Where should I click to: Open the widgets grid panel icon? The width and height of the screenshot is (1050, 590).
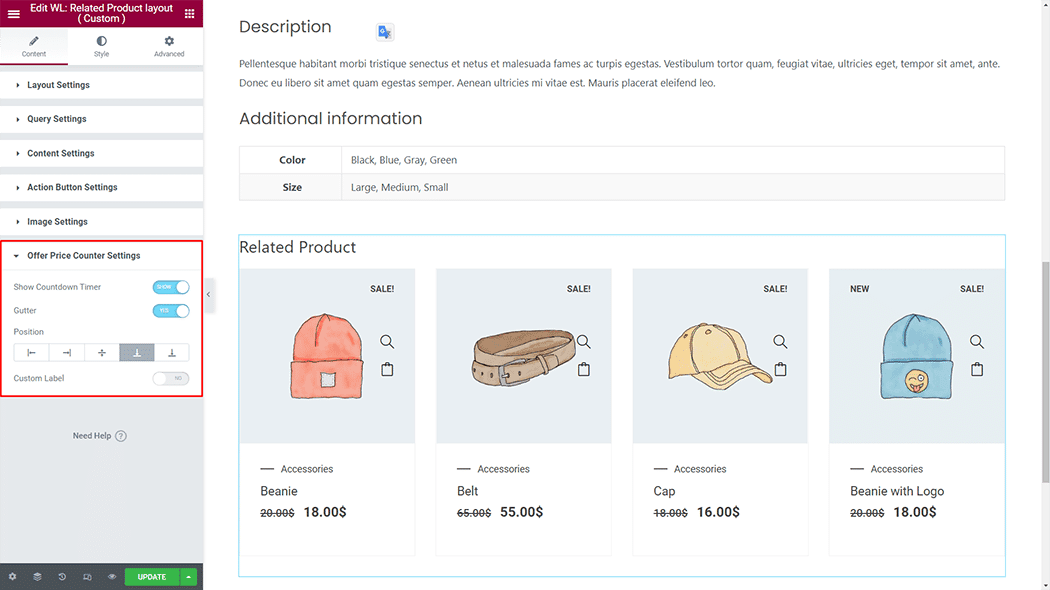(189, 14)
